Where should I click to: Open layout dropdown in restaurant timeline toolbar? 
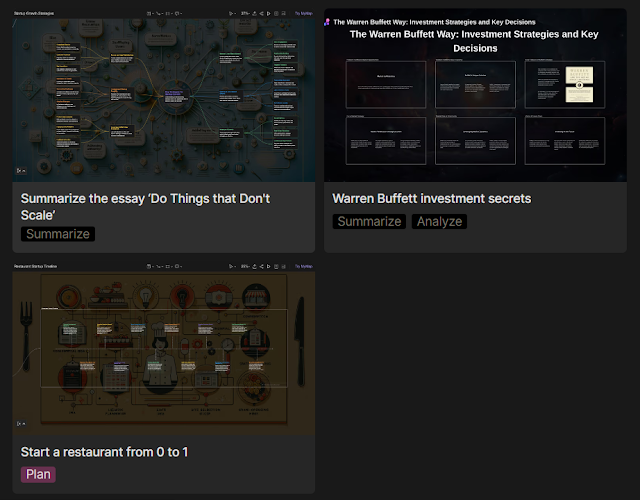[x=150, y=266]
